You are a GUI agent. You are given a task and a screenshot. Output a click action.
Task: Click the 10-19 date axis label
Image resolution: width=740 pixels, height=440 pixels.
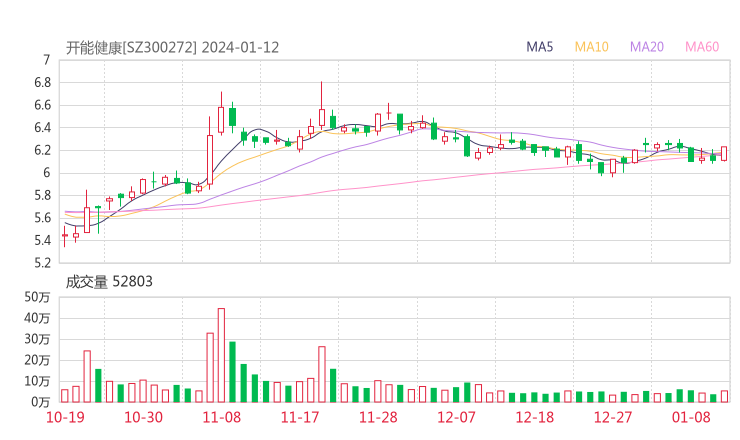[x=65, y=417]
